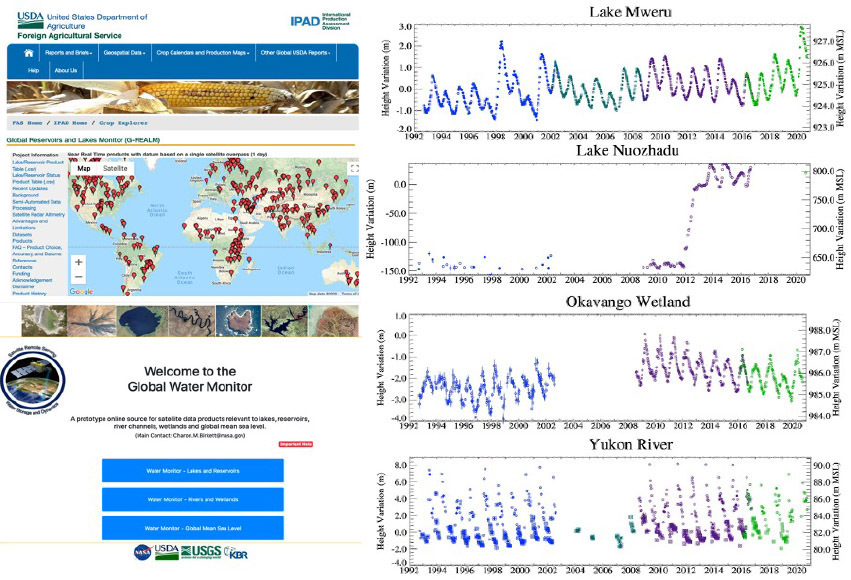Click the Global Reservoirs and Lakes Monitor heading
This screenshot has height=580, width=851.
coord(83,140)
